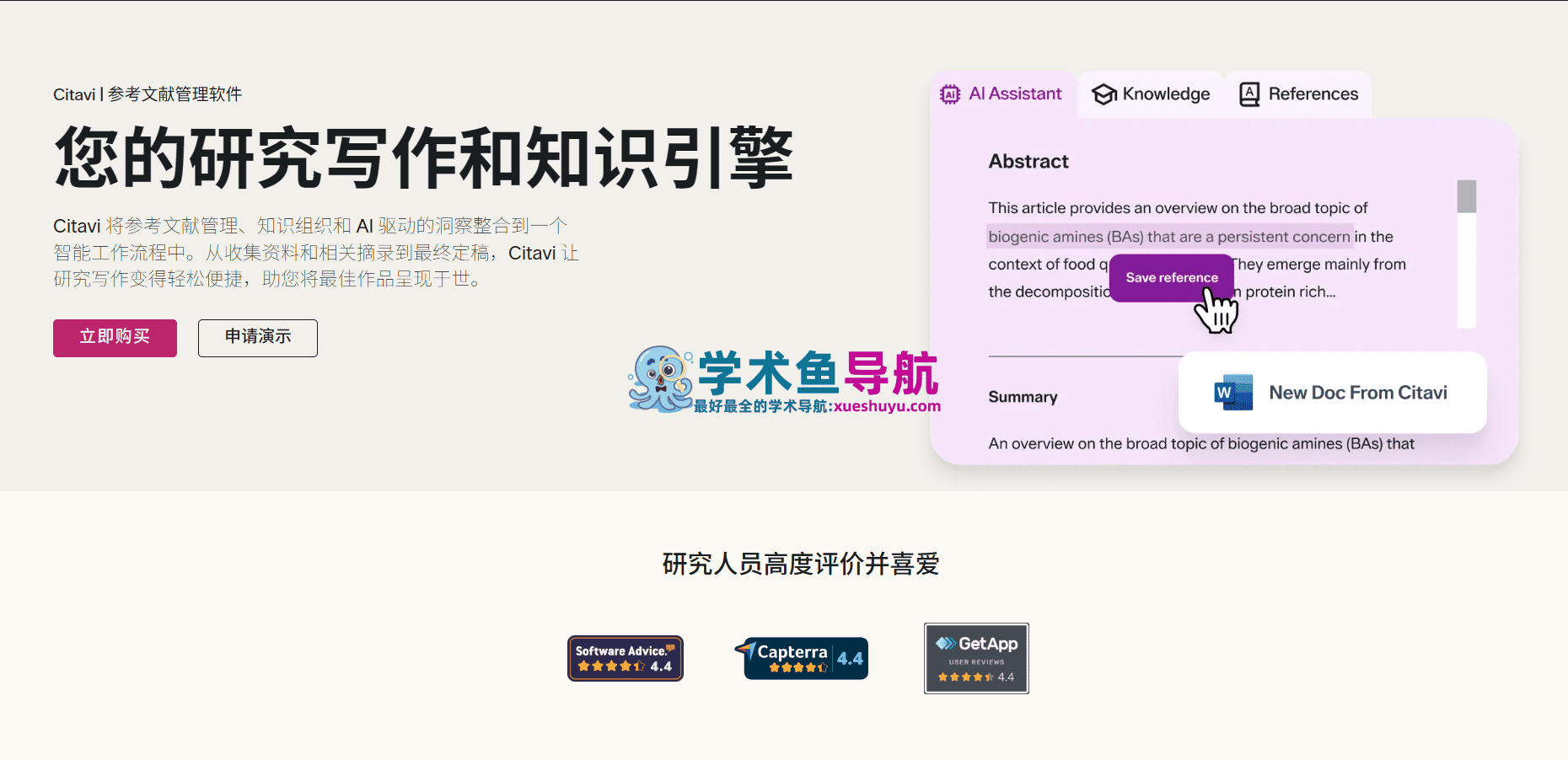Click the 申请演示 request demo button
This screenshot has height=760, width=1568.
(x=258, y=338)
